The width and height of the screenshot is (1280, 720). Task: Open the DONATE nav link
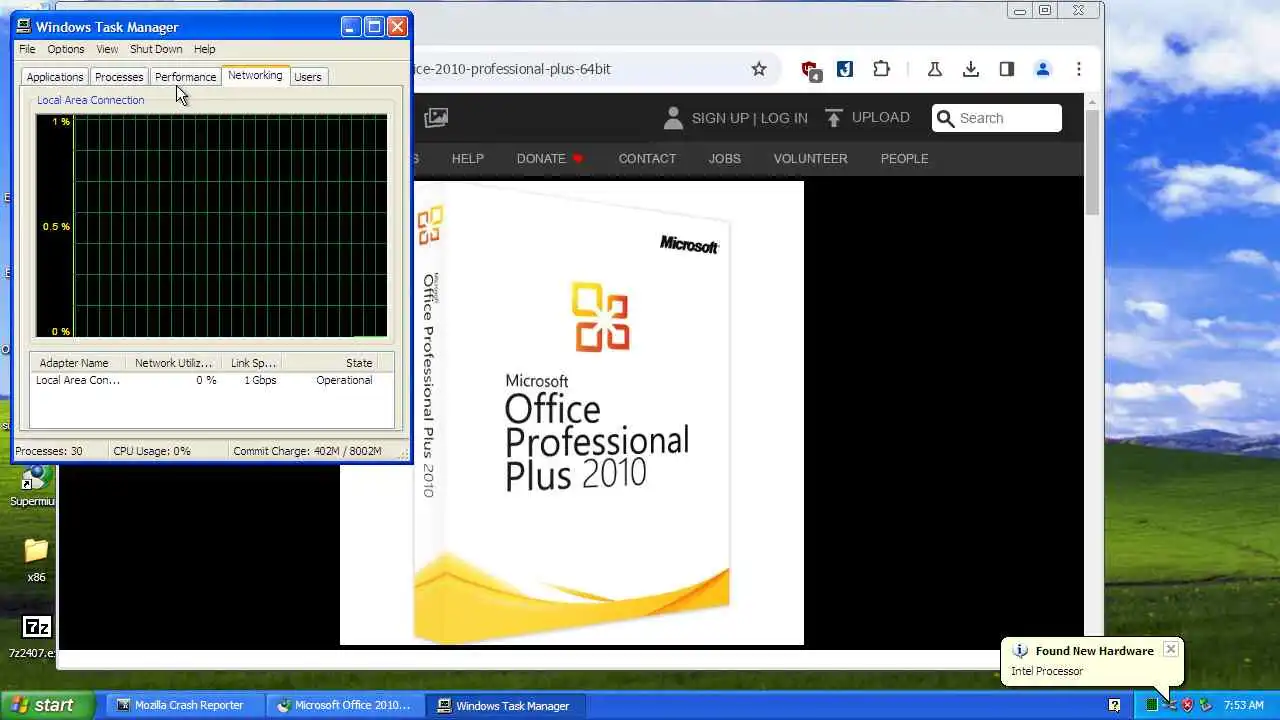click(x=541, y=159)
